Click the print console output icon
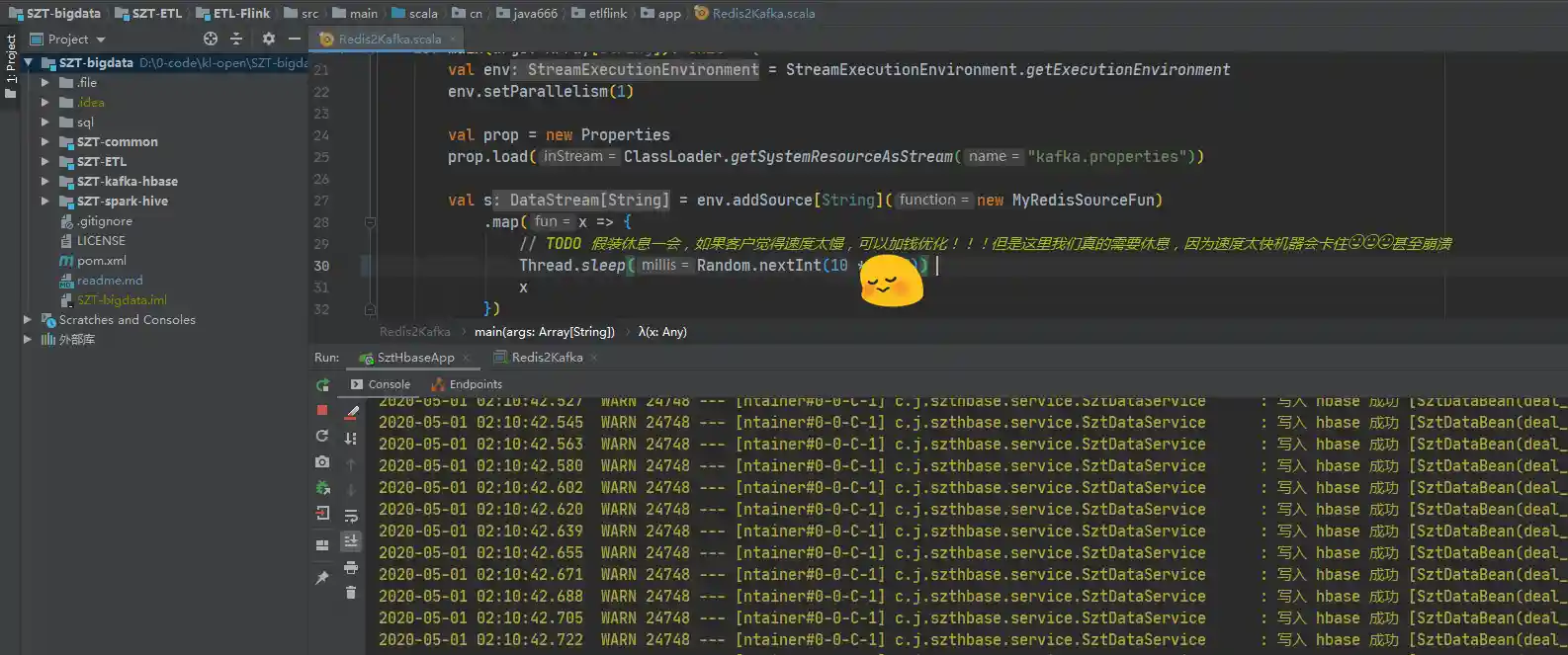Viewport: 1568px width, 655px height. (x=351, y=567)
